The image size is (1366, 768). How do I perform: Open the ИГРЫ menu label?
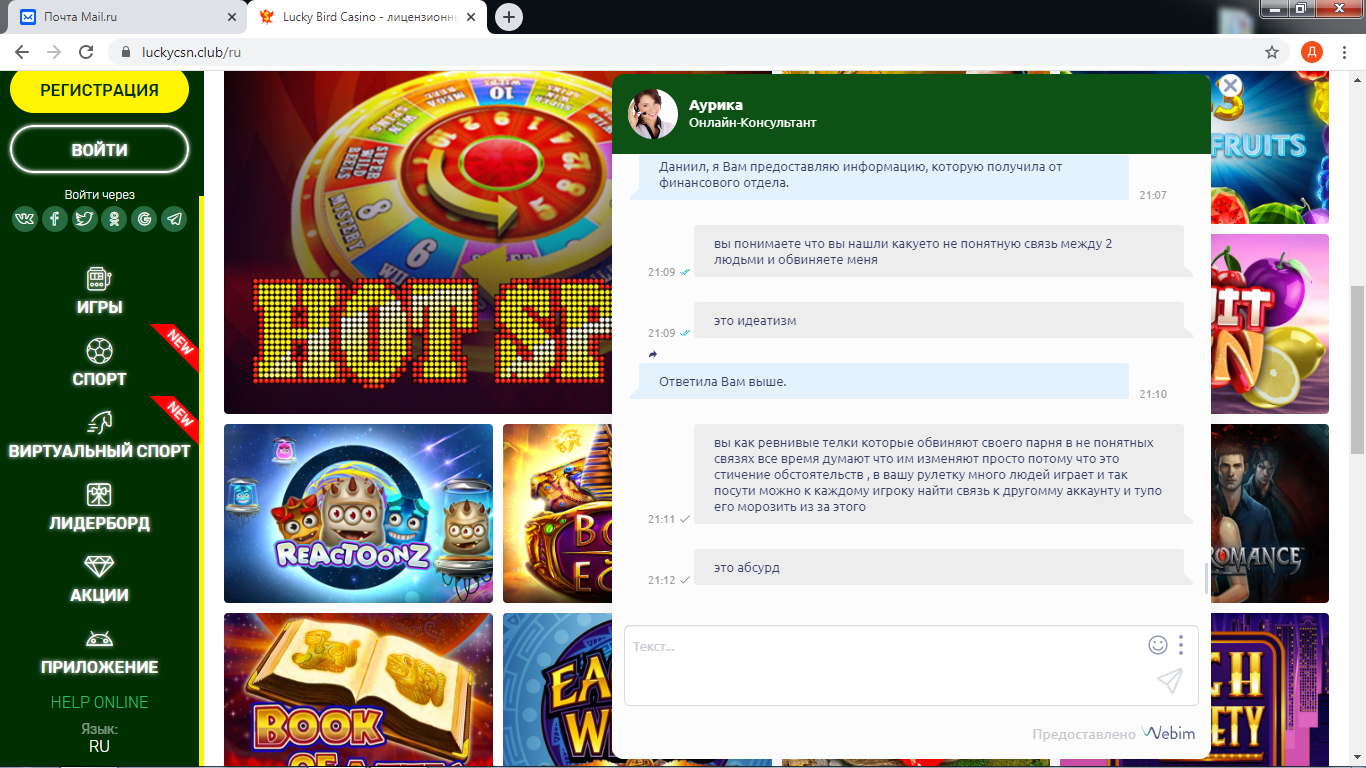[x=99, y=307]
